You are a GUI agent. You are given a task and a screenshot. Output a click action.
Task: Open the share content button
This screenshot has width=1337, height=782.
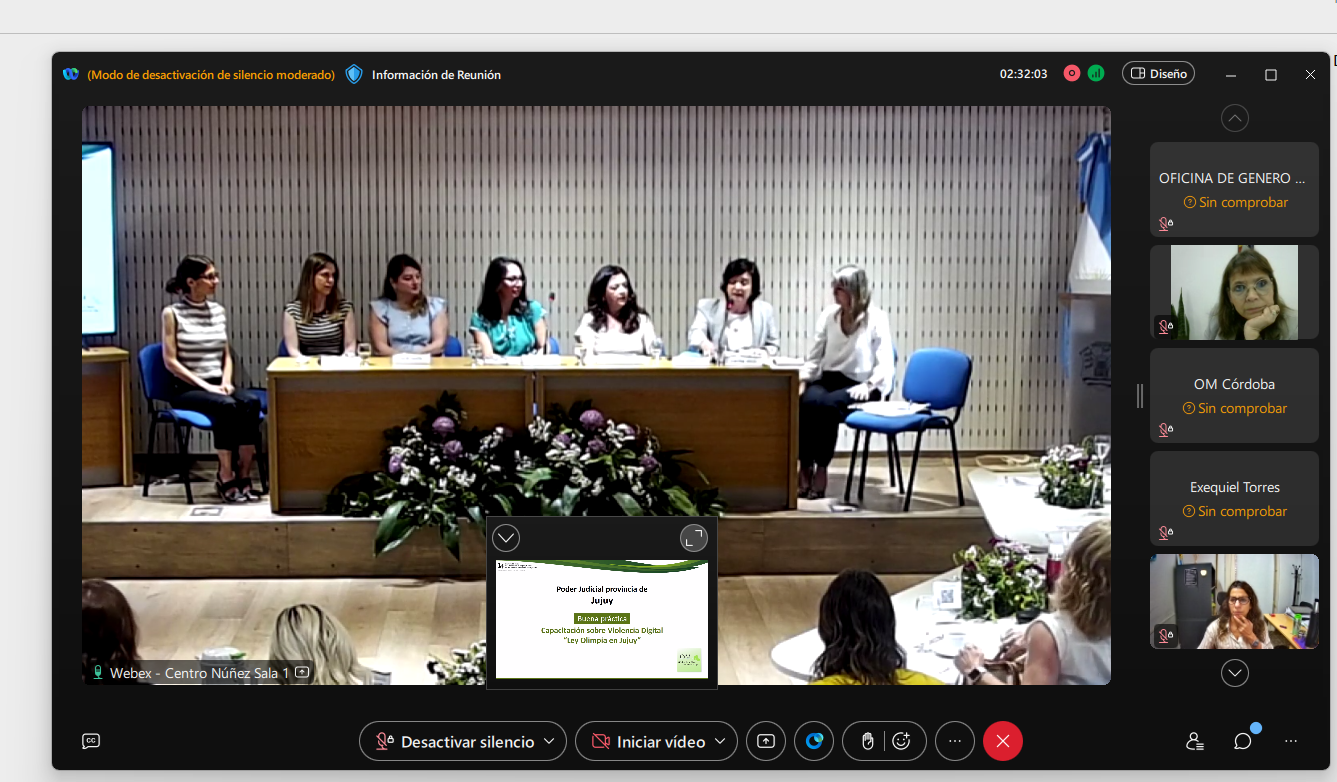[x=766, y=741]
